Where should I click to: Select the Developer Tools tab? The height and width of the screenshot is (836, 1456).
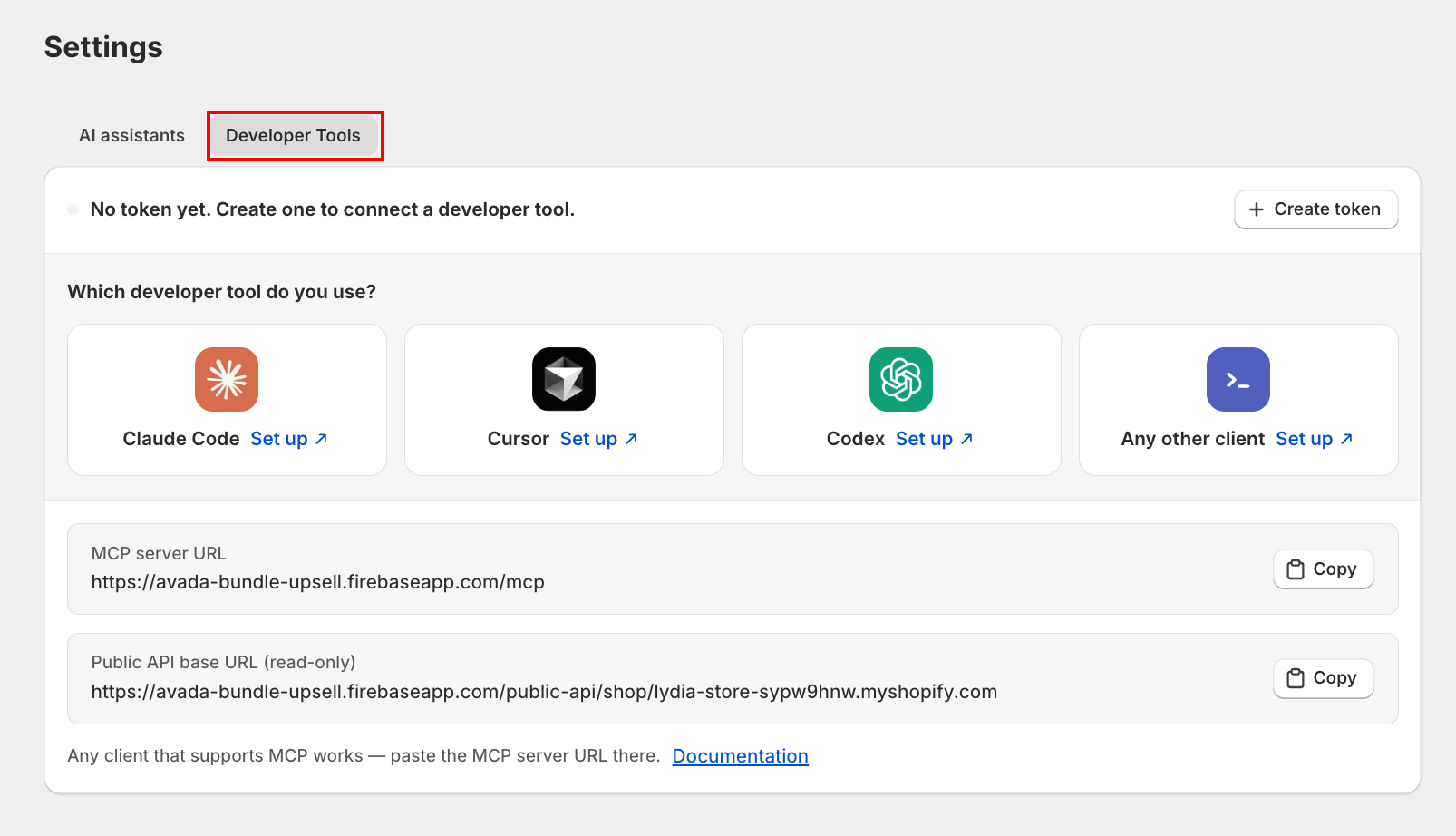(x=294, y=135)
